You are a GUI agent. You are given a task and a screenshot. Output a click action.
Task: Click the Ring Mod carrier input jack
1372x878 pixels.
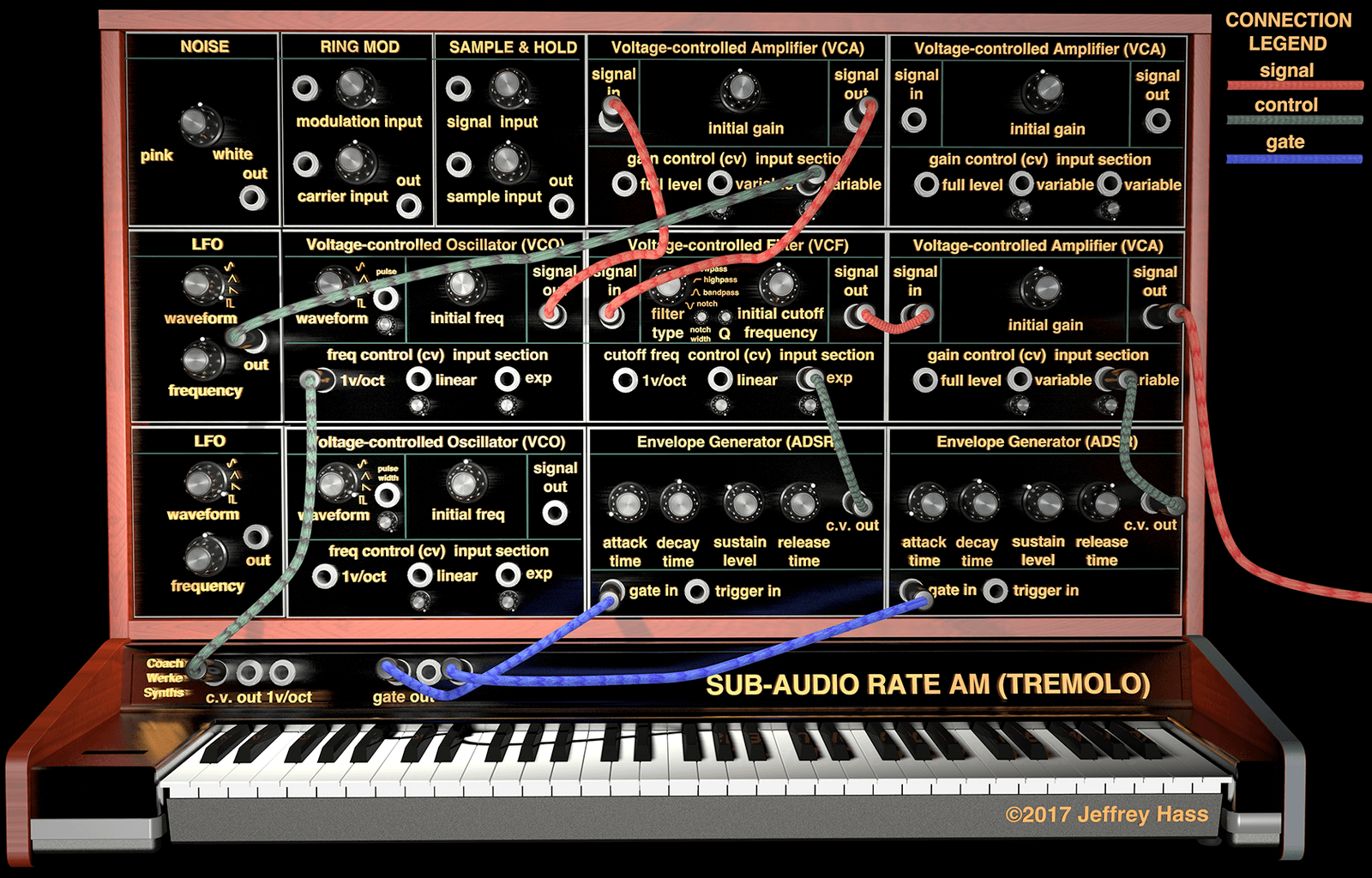[x=305, y=164]
